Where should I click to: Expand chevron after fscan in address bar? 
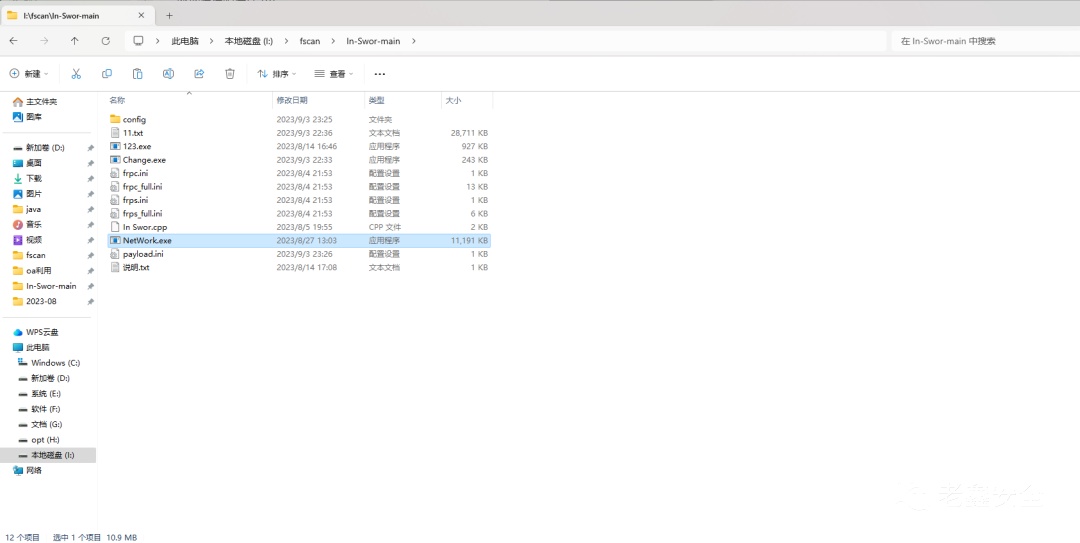pyautogui.click(x=333, y=41)
